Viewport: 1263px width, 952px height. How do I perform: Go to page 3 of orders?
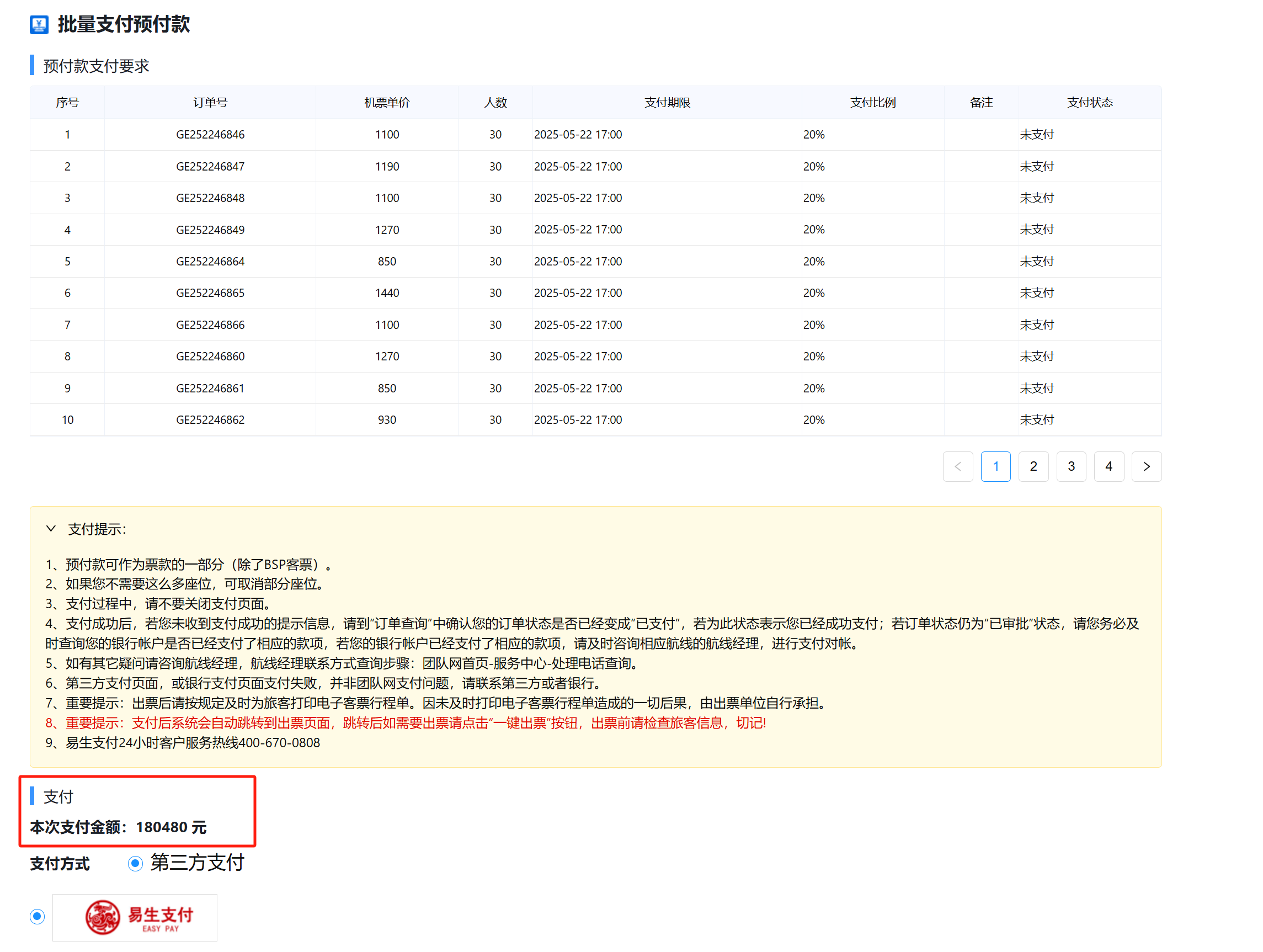(x=1070, y=466)
